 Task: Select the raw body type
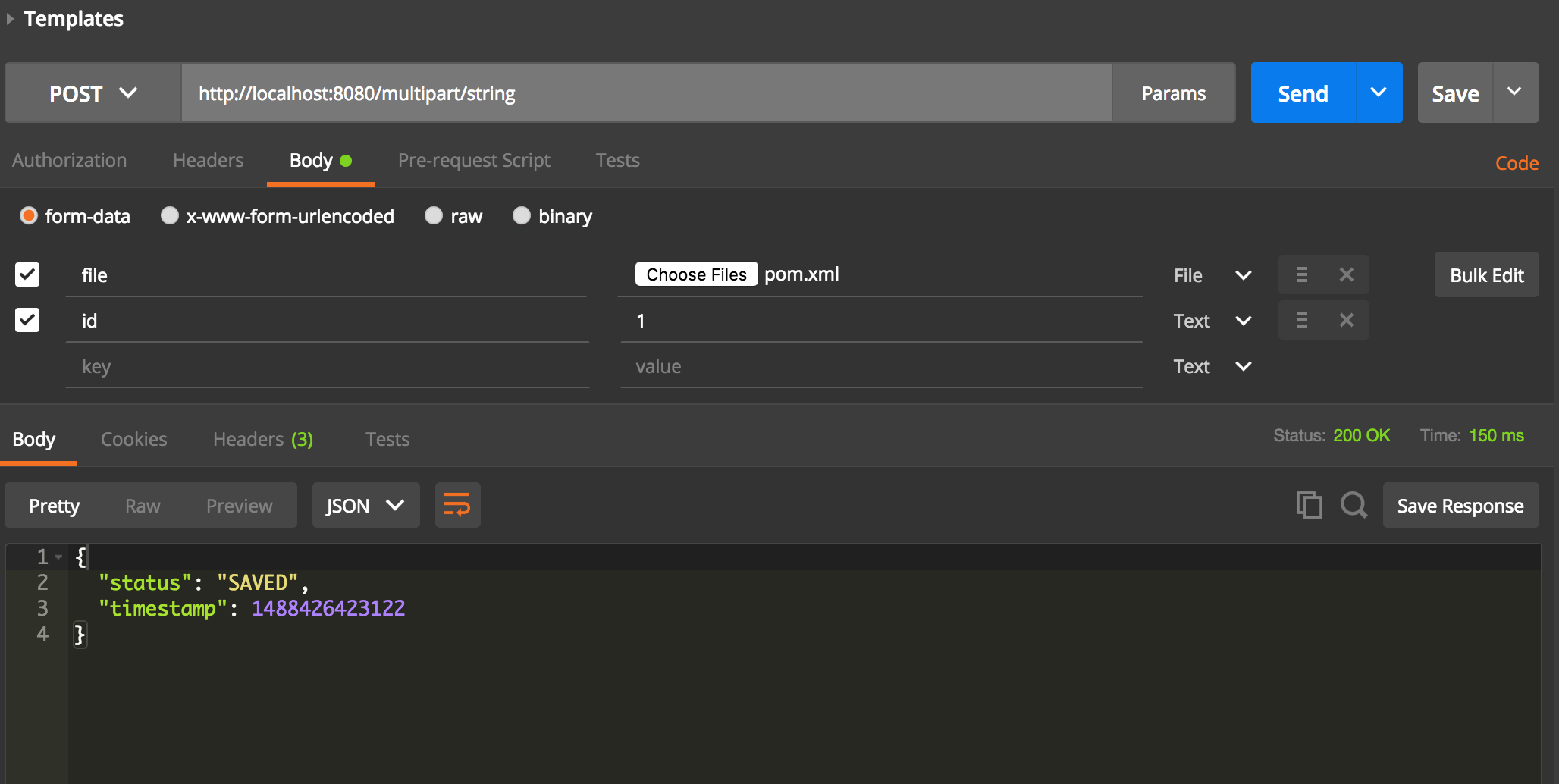[433, 216]
